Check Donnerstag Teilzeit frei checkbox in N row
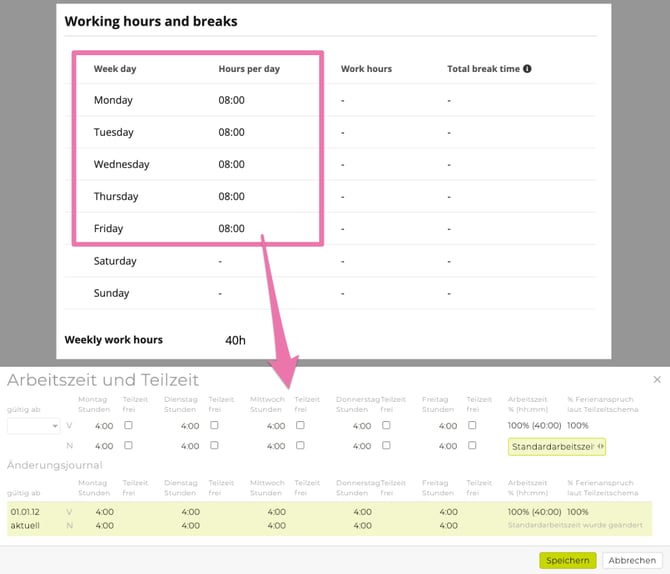 (386, 446)
